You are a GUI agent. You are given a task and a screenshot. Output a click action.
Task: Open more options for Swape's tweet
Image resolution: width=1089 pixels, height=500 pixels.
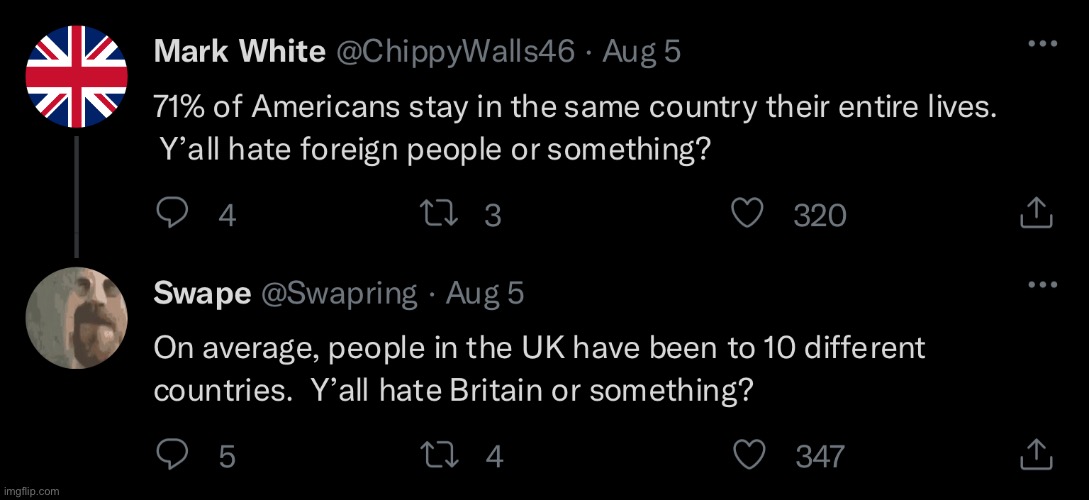point(1042,286)
